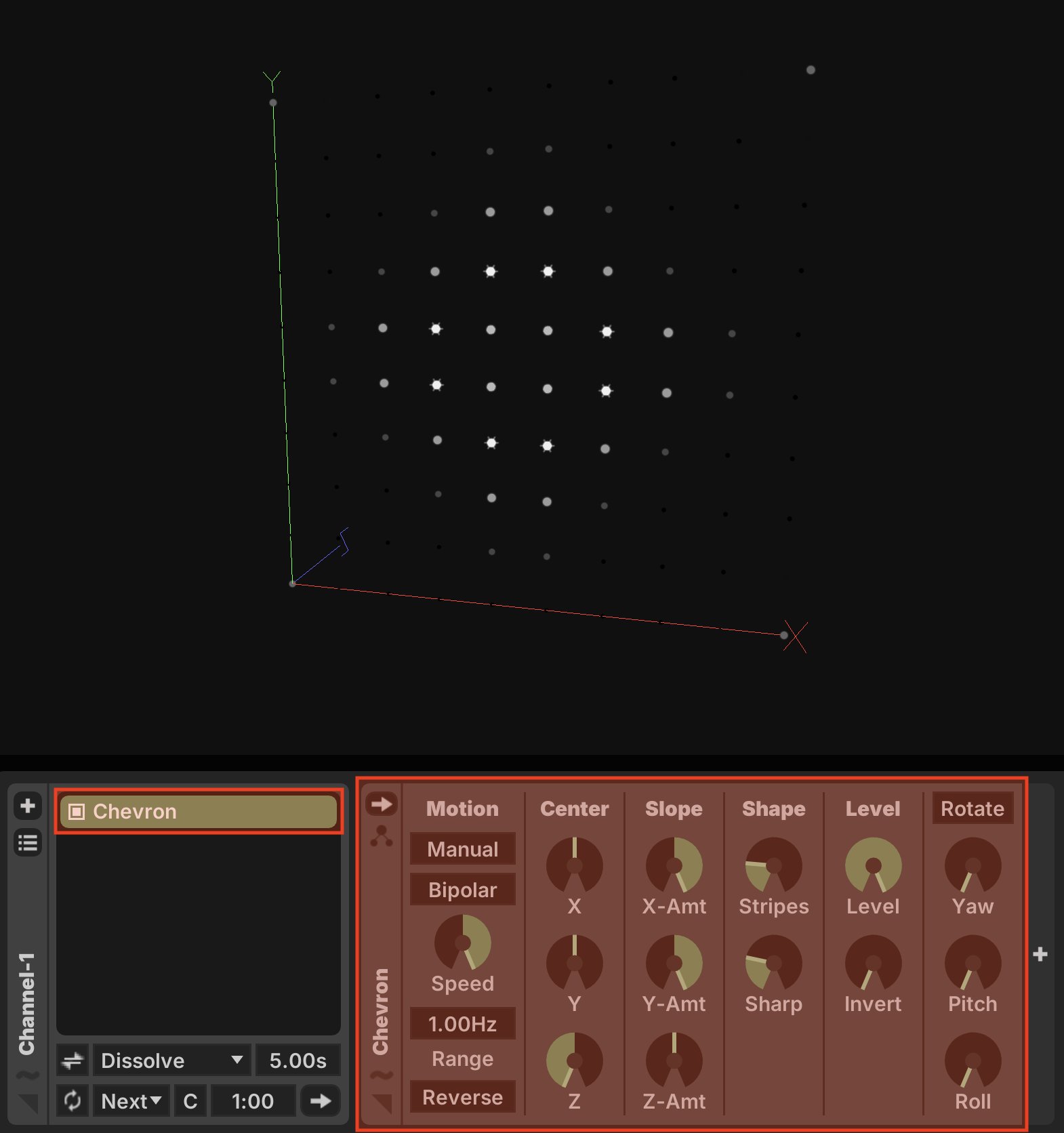The height and width of the screenshot is (1133, 1064).
Task: Go to next pattern arrow button
Action: (321, 1101)
